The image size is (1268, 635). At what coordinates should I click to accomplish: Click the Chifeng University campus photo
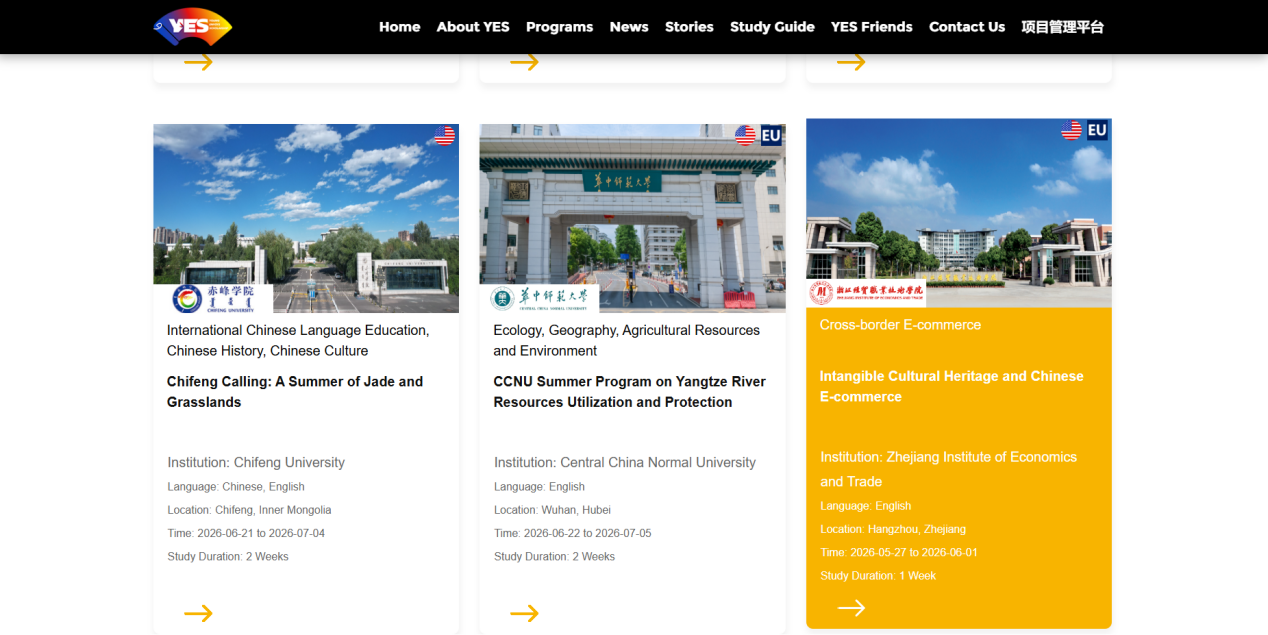306,205
